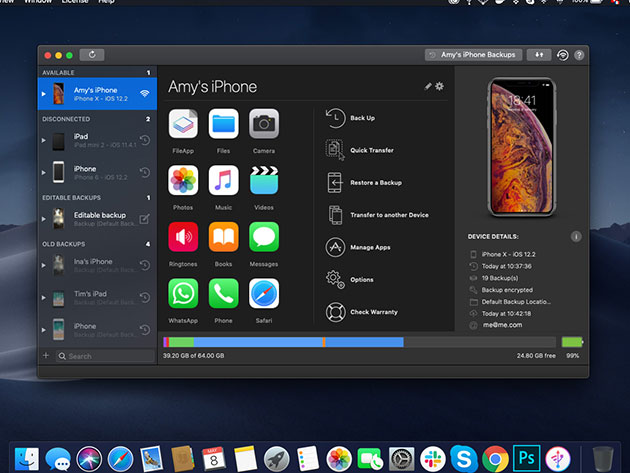The height and width of the screenshot is (473, 630).
Task: Click the device details info icon
Action: click(x=576, y=237)
